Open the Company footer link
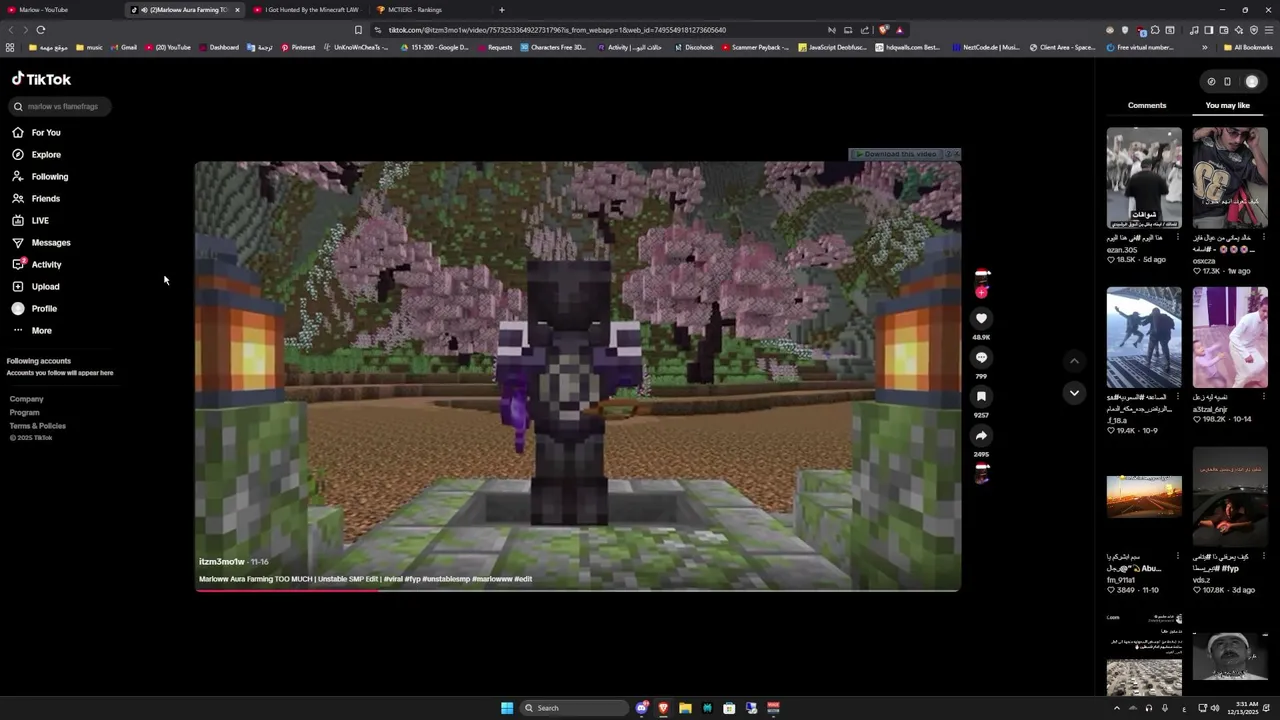1280x720 pixels. coord(26,399)
